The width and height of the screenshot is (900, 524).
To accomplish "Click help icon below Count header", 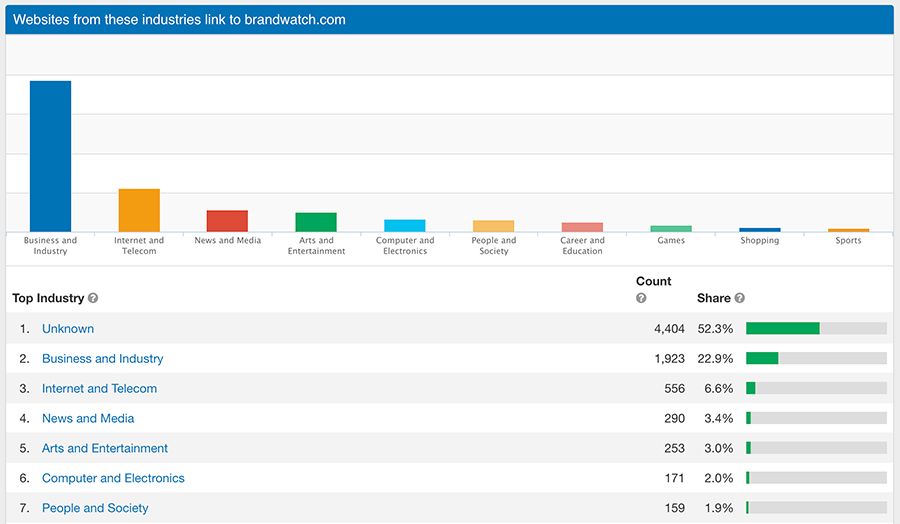I will [641, 298].
